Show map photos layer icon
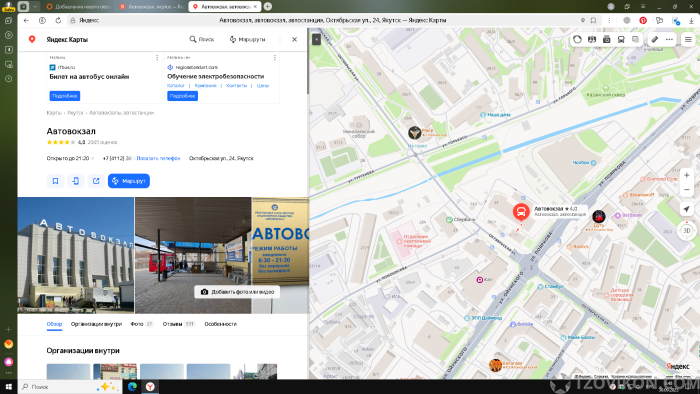 [606, 39]
